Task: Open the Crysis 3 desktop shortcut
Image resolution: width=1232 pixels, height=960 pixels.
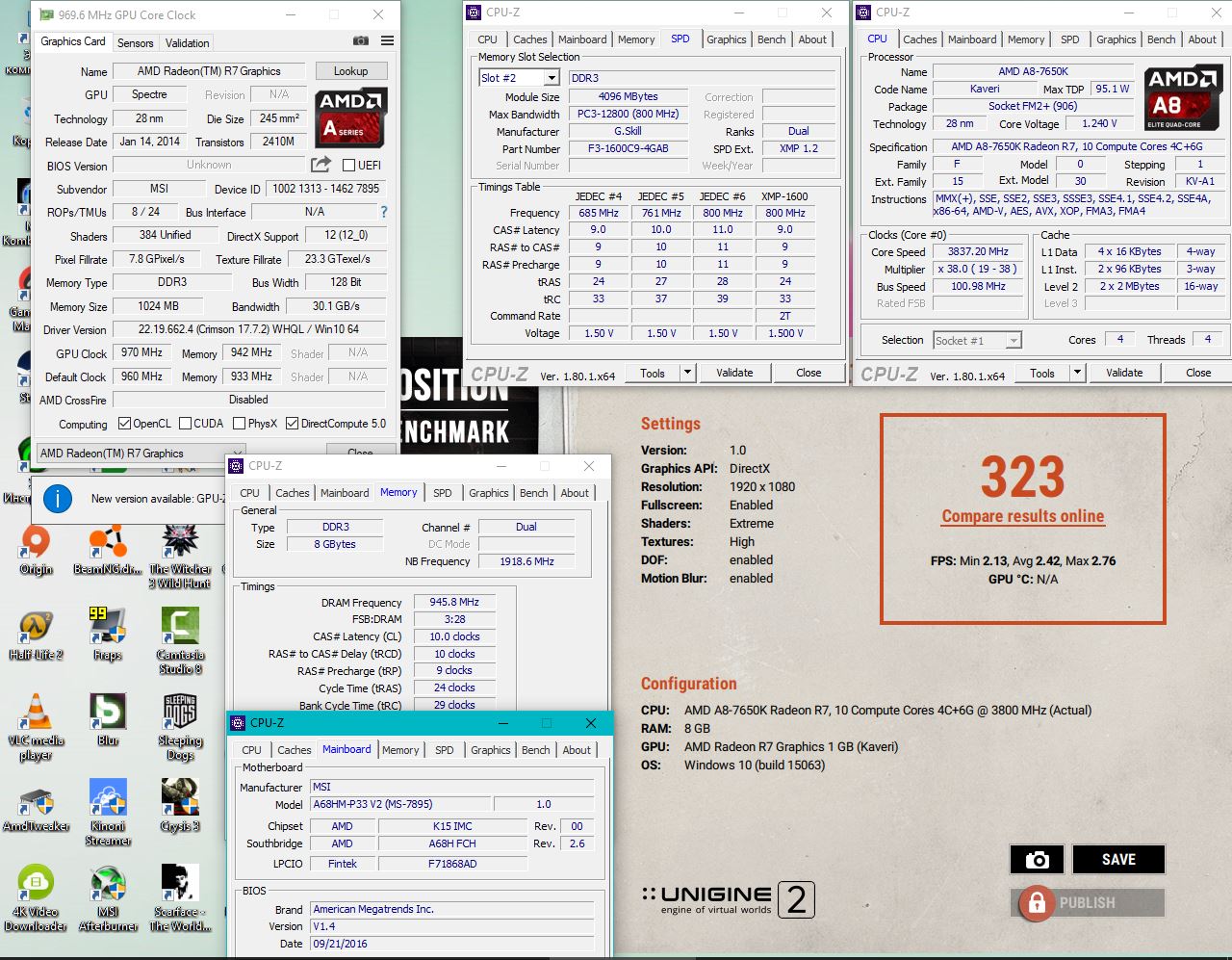Action: point(180,806)
